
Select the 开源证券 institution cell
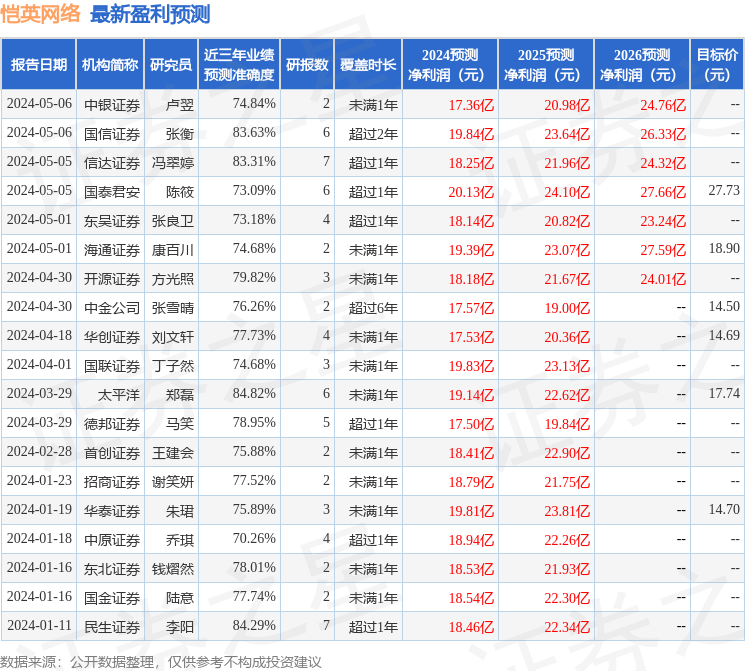click(x=112, y=279)
